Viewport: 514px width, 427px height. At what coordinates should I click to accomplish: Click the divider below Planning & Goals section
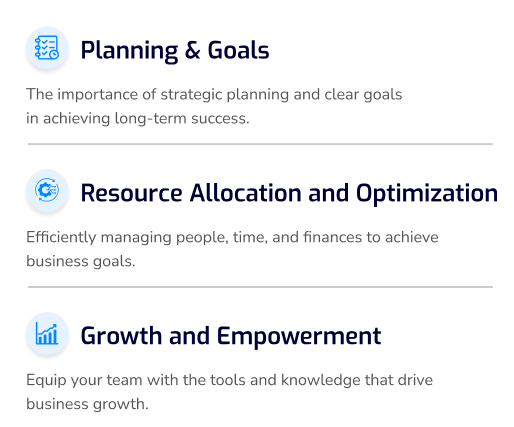click(x=260, y=144)
